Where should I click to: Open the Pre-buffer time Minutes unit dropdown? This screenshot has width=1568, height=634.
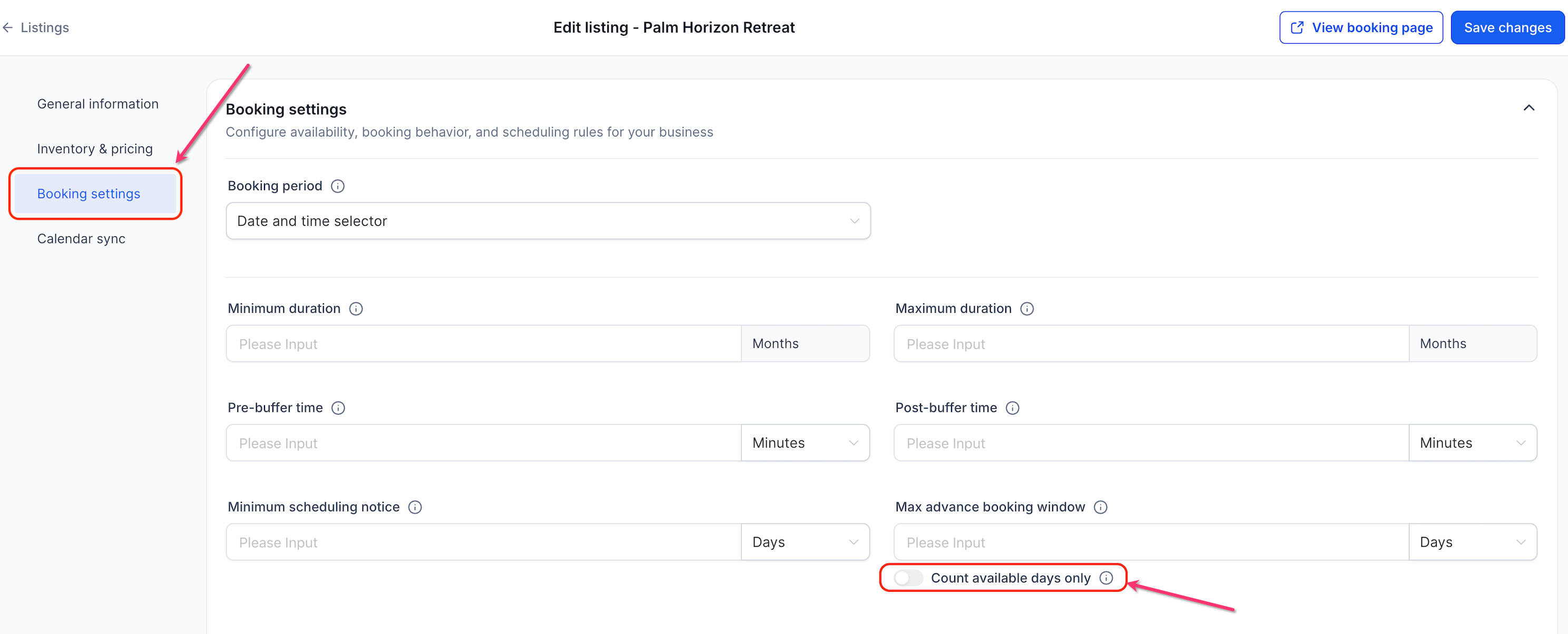pos(805,443)
